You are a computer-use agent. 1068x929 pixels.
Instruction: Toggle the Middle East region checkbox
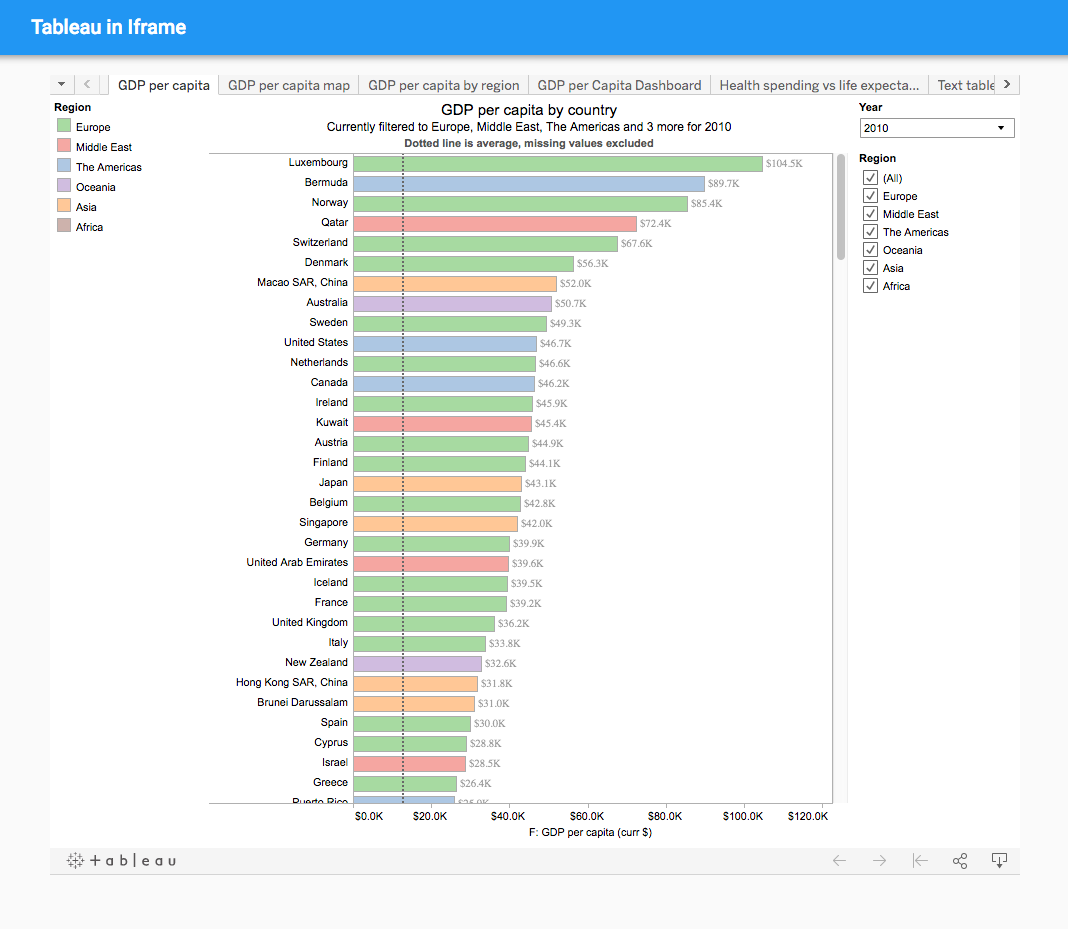tap(870, 214)
